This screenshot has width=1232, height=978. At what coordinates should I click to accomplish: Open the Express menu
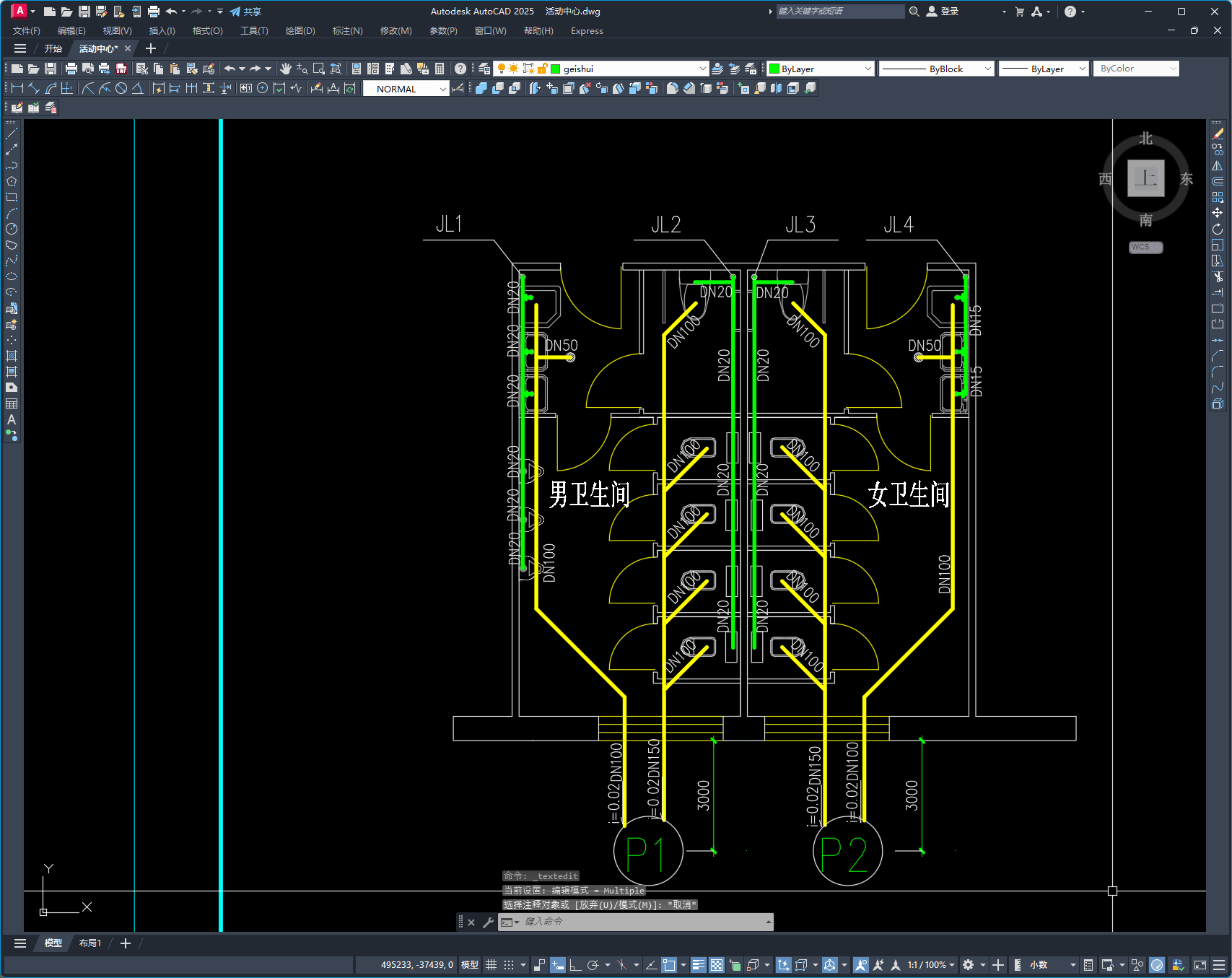(x=587, y=31)
